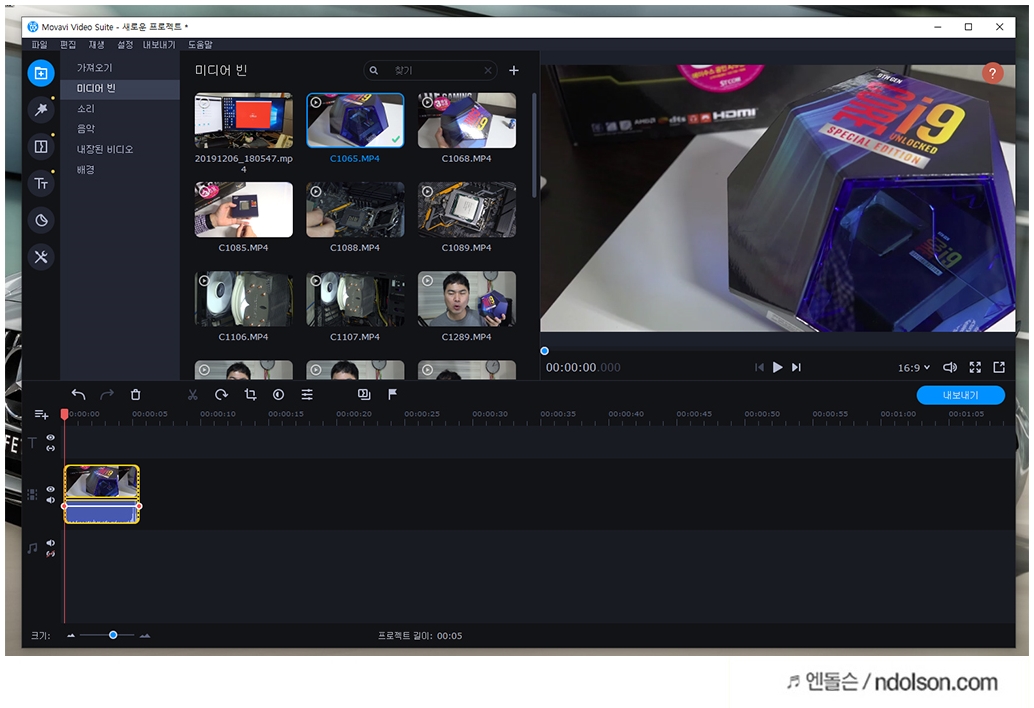
Task: Click the blue 내보내기 export button
Action: [960, 395]
